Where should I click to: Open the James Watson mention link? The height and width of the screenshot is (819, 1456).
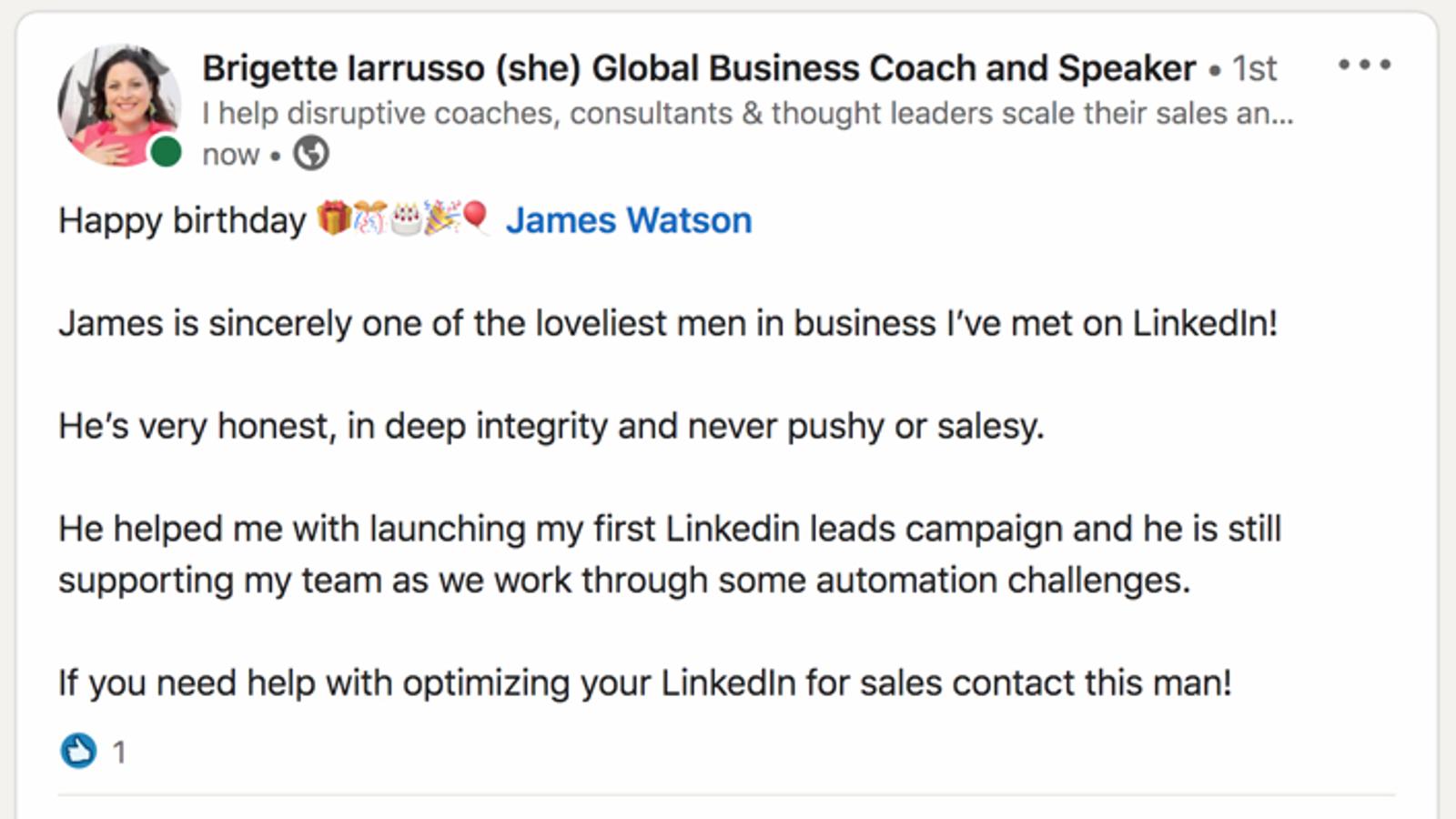(x=629, y=221)
